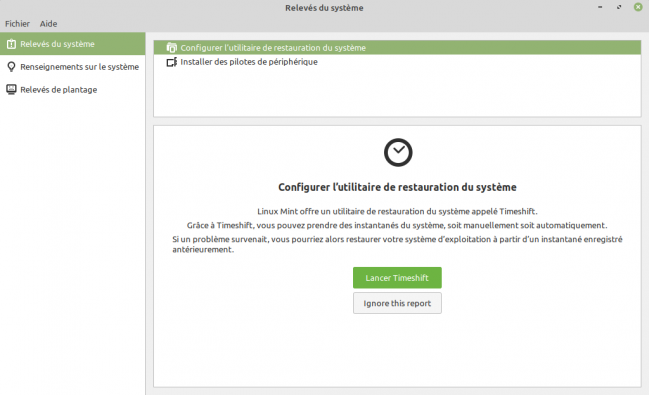Image resolution: width=649 pixels, height=395 pixels.
Task: Maximize the Relevés du système window
Action: point(619,7)
